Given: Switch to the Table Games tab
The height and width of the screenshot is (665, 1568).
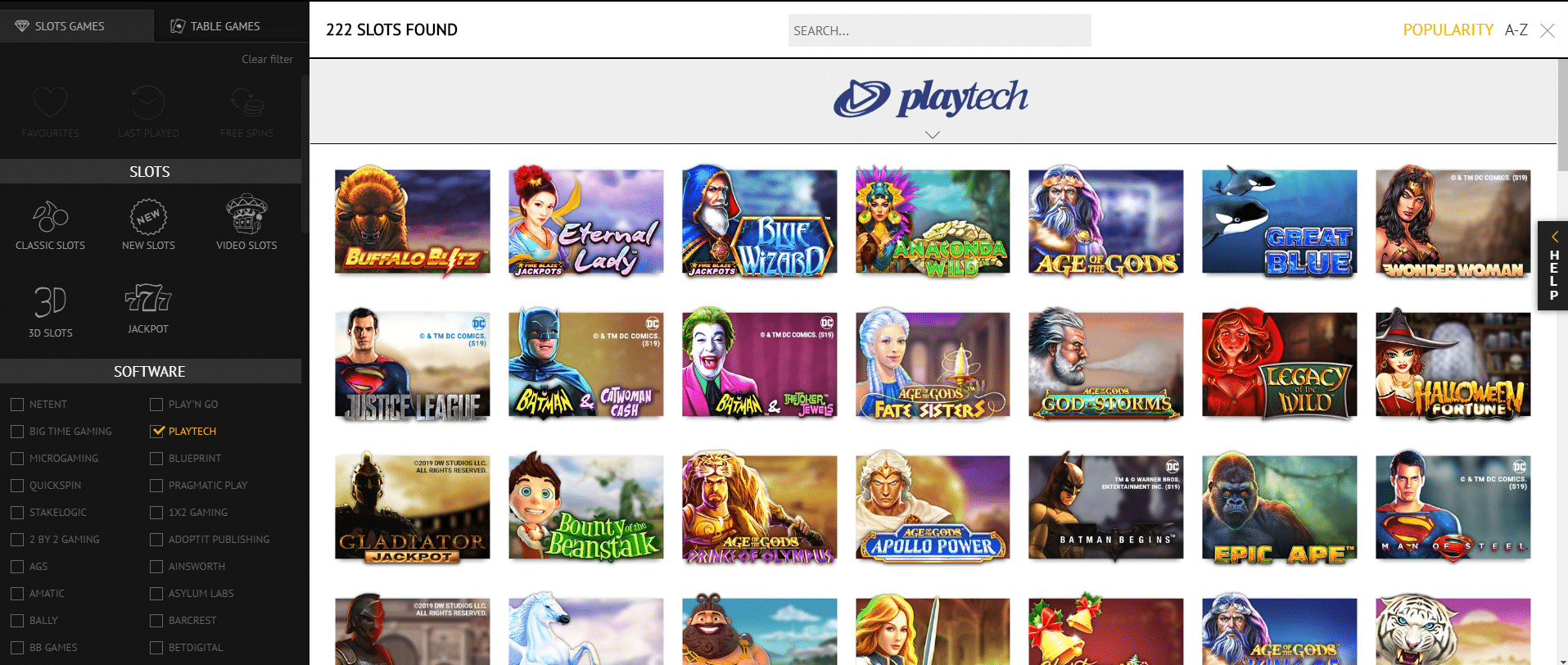Looking at the screenshot, I should point(215,26).
